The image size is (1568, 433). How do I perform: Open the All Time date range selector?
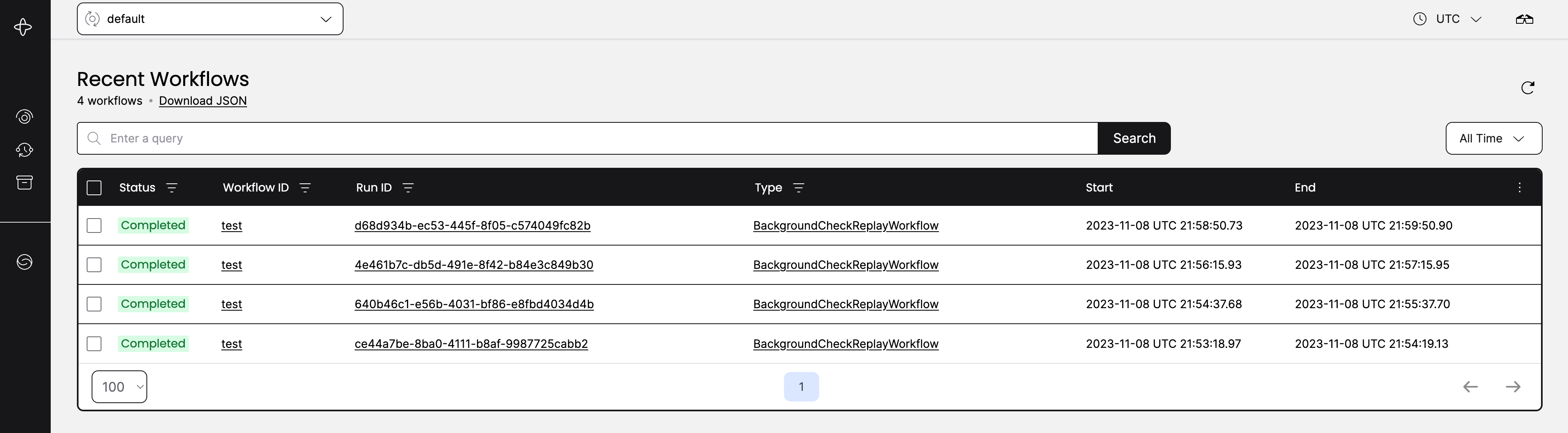click(x=1493, y=138)
